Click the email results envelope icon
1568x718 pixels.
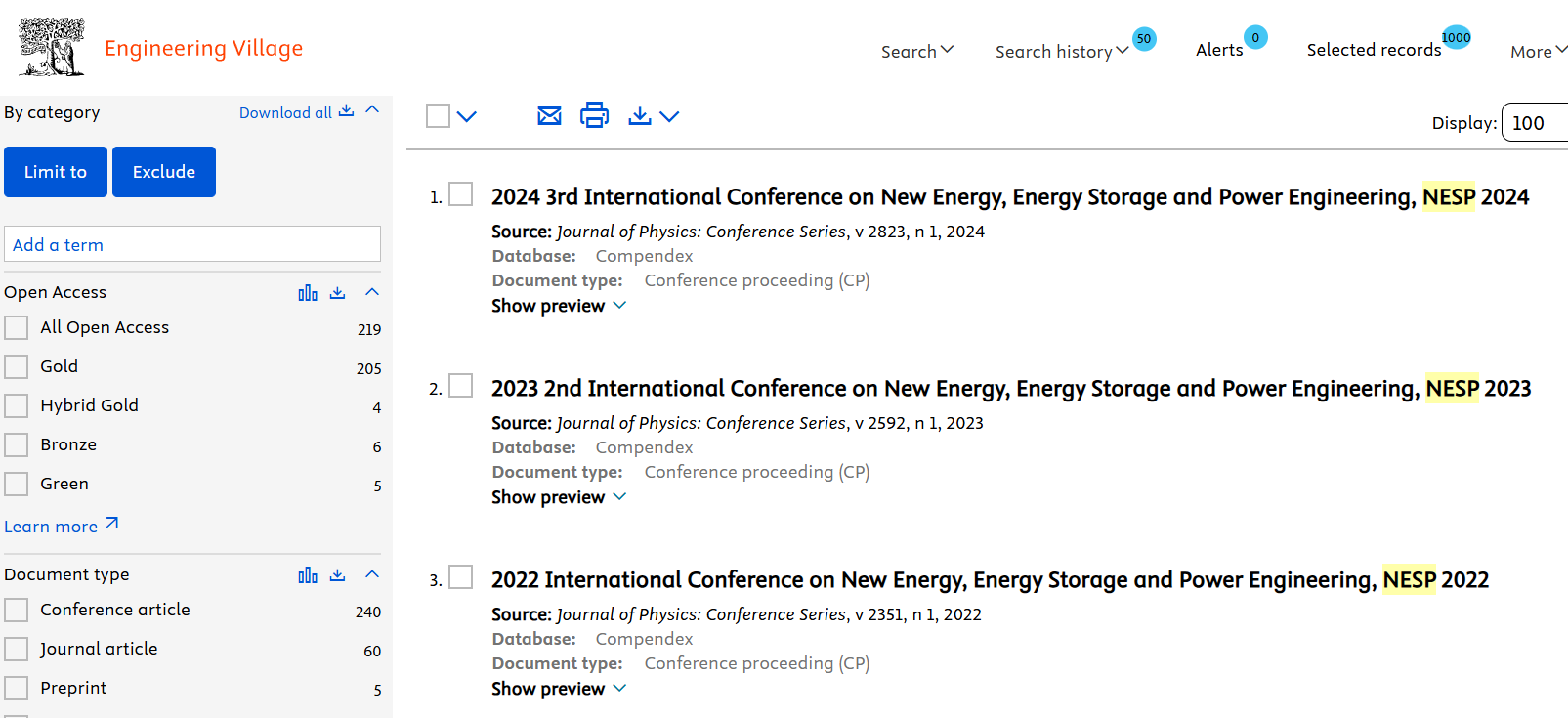pyautogui.click(x=549, y=116)
